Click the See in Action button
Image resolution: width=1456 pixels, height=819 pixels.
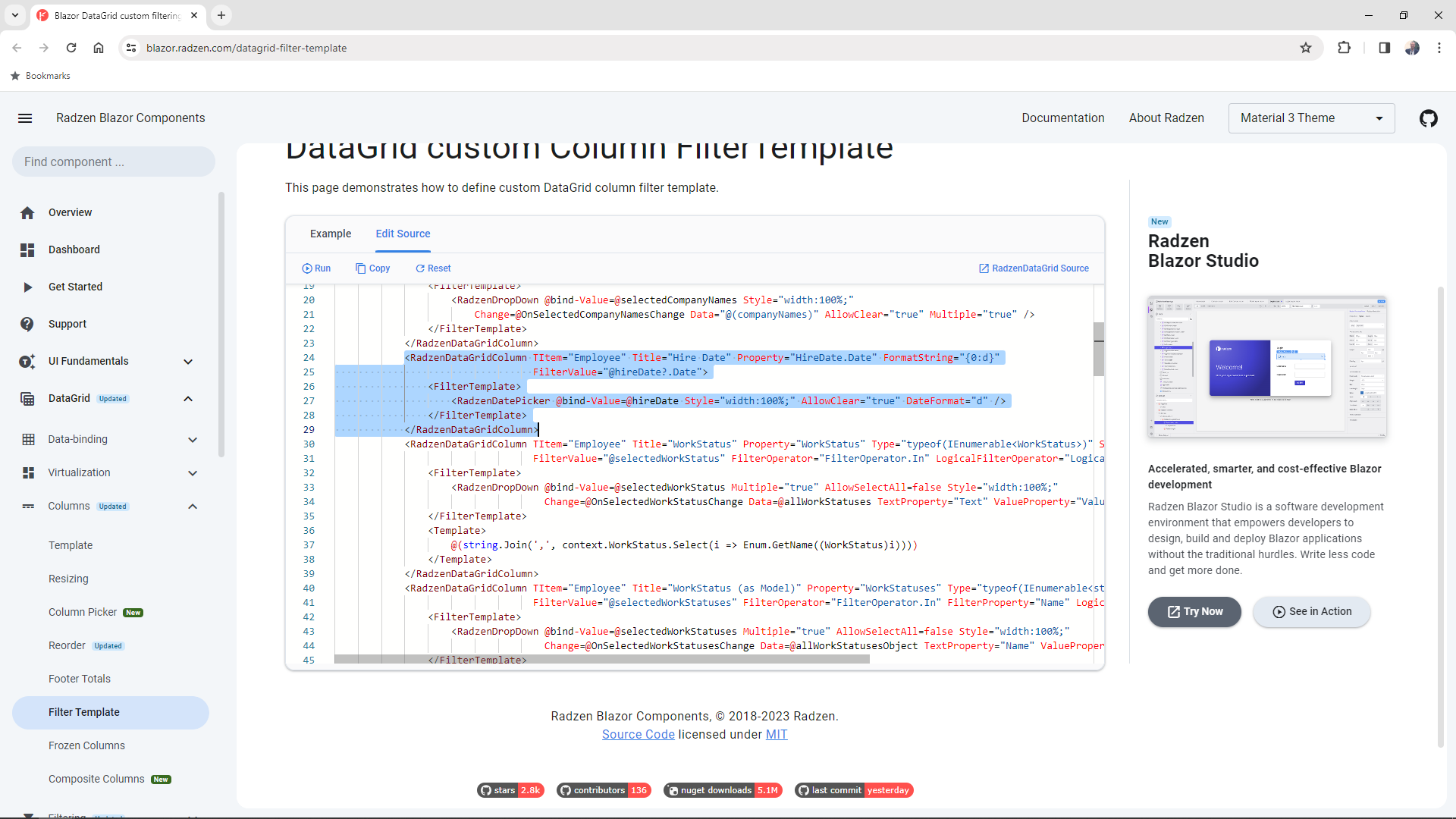pos(1311,612)
